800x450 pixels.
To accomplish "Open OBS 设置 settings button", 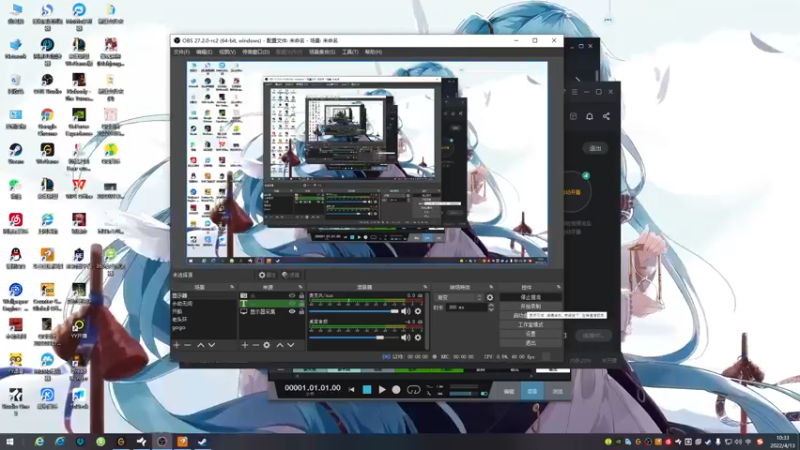I will coord(531,334).
